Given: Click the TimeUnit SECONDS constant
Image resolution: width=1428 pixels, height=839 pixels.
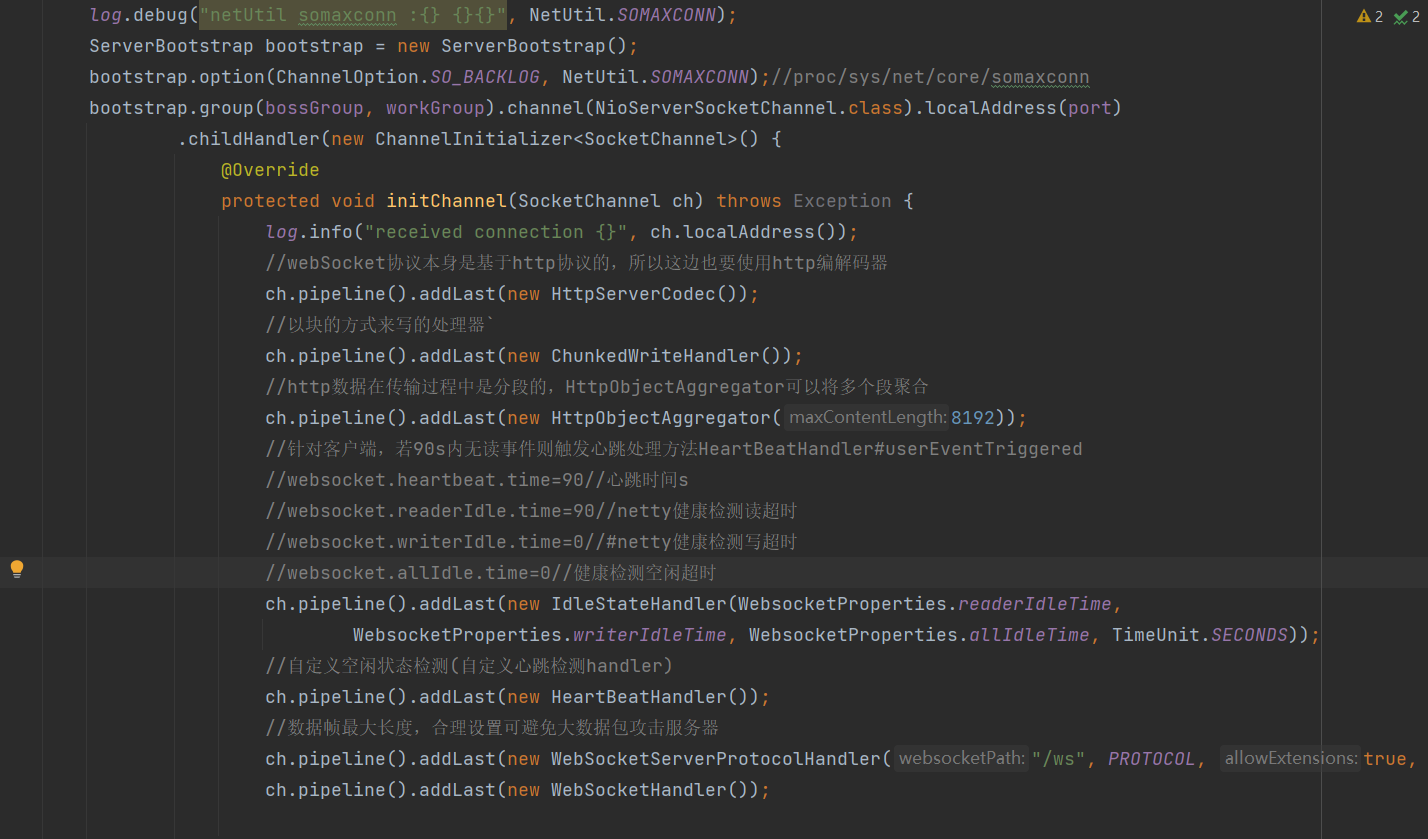Looking at the screenshot, I should (x=1250, y=635).
